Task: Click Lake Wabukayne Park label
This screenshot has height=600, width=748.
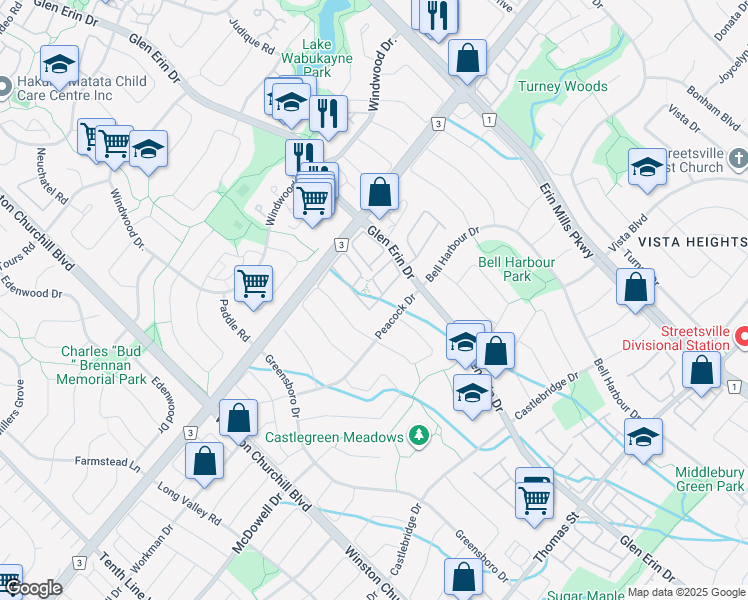Action: pyautogui.click(x=317, y=58)
